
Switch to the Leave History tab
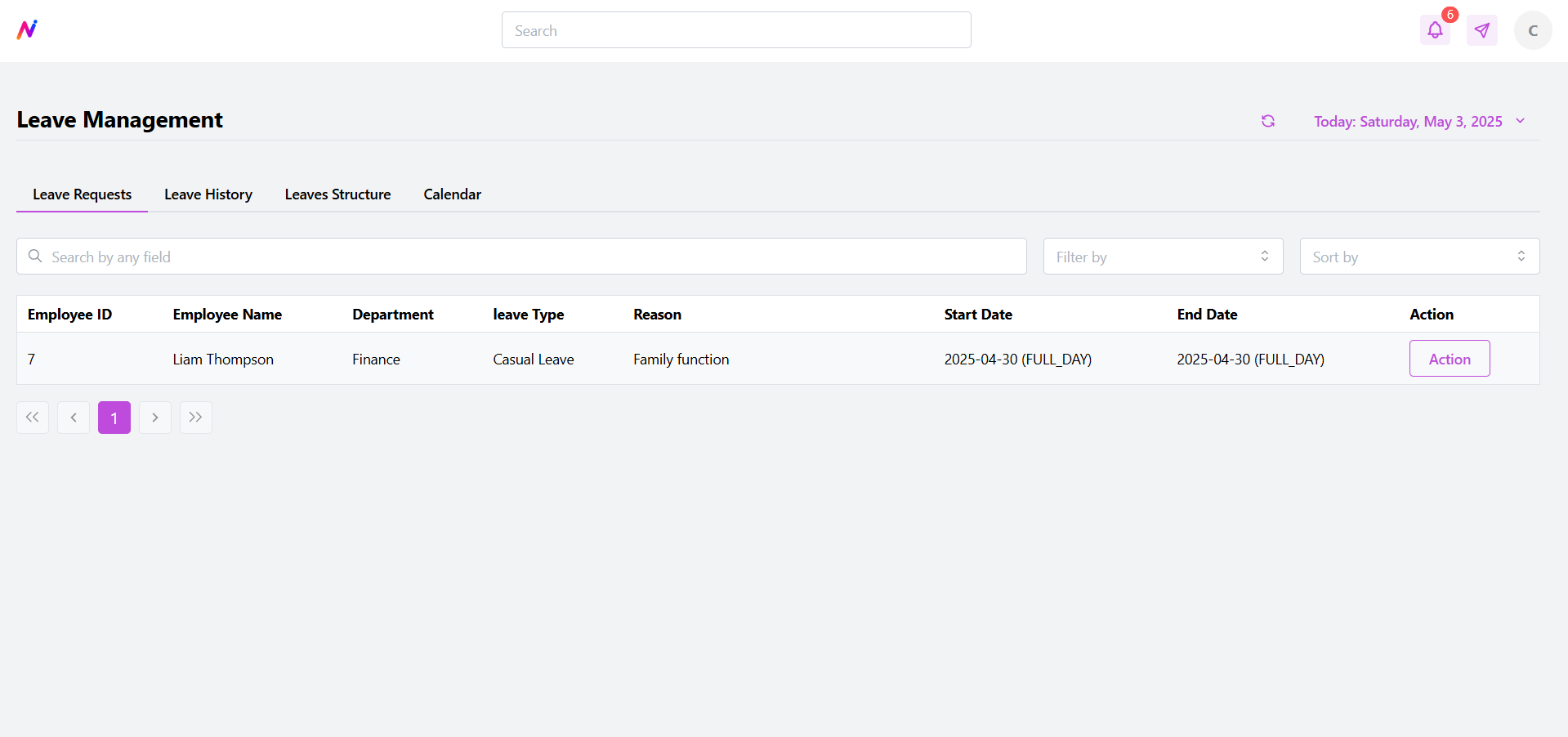click(x=208, y=194)
